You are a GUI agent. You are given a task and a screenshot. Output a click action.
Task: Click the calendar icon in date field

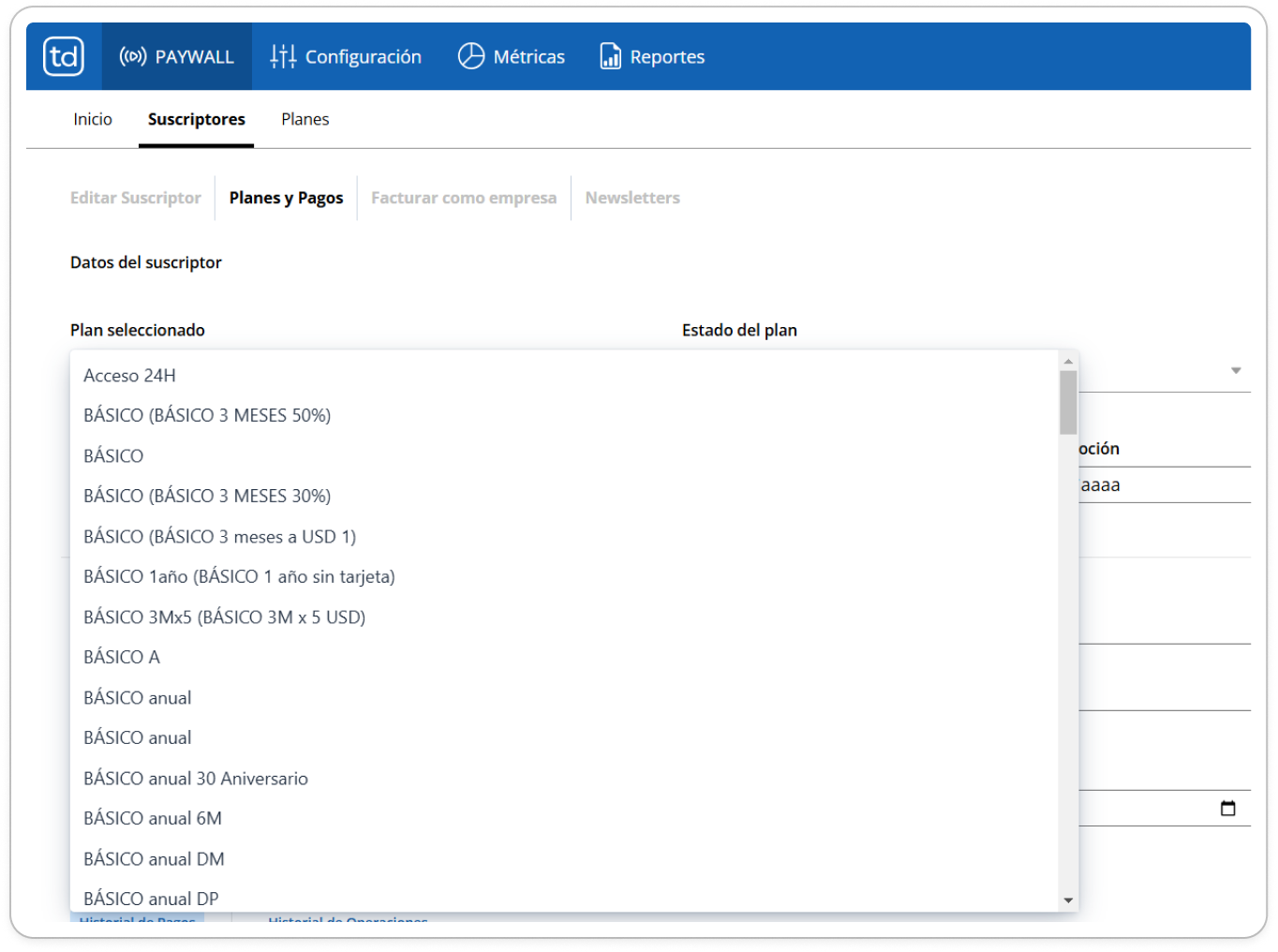pyautogui.click(x=1228, y=808)
